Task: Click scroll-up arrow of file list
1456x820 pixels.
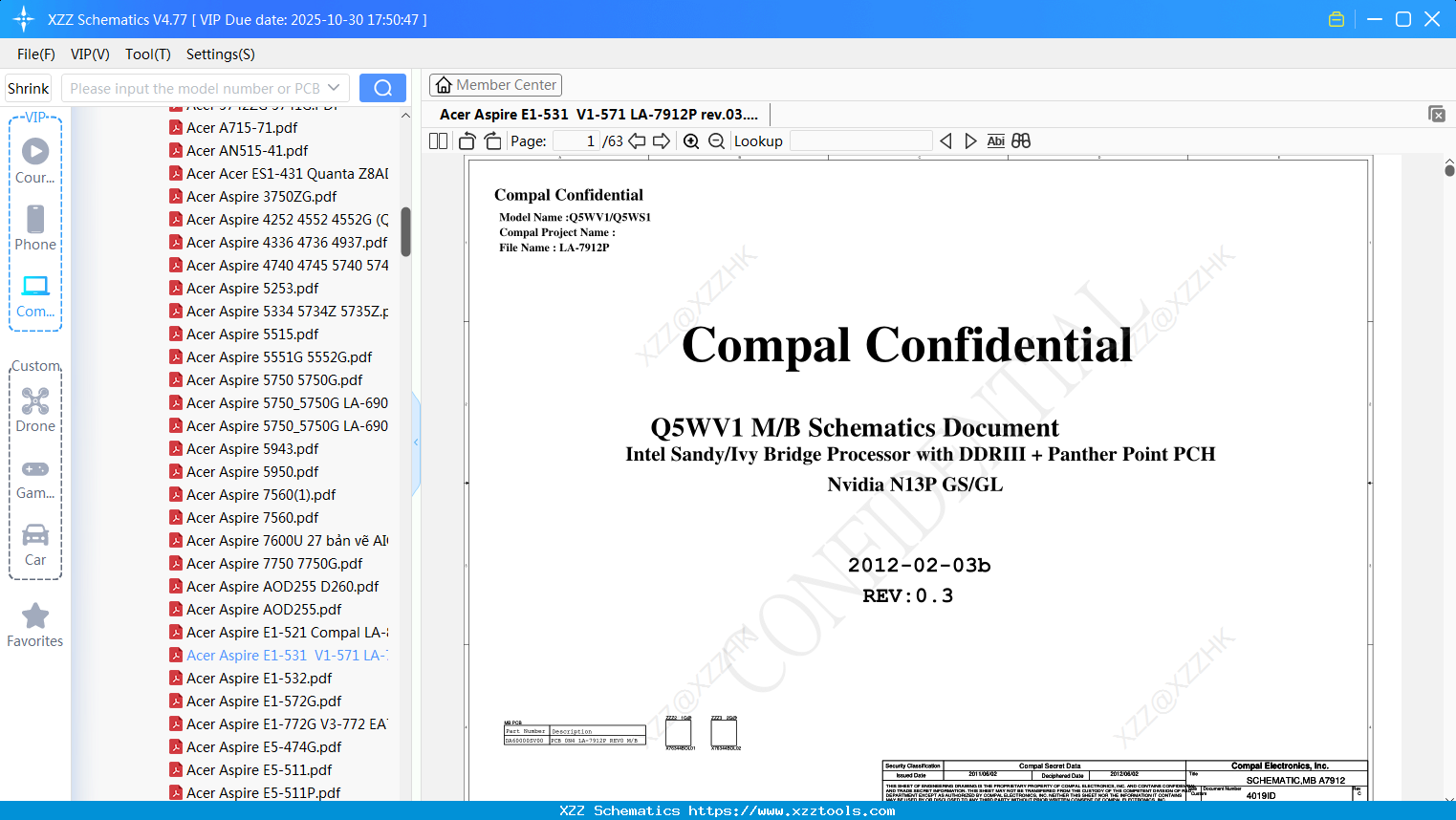Action: click(405, 115)
